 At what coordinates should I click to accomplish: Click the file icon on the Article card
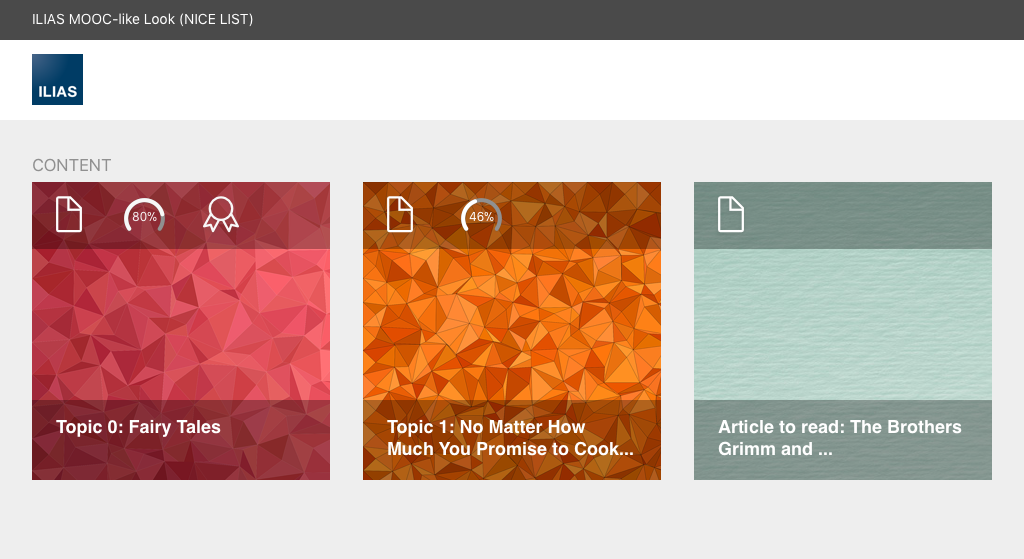click(731, 215)
